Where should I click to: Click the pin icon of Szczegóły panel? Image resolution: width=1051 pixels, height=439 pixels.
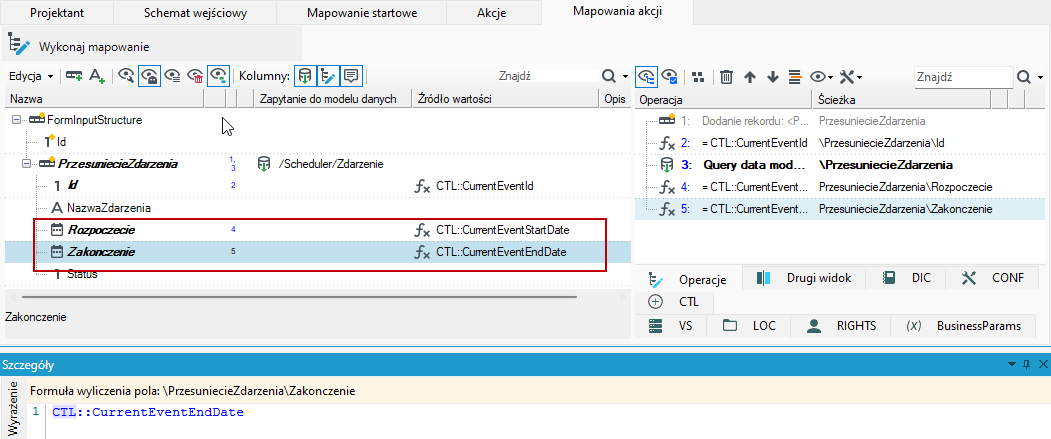pos(1027,365)
